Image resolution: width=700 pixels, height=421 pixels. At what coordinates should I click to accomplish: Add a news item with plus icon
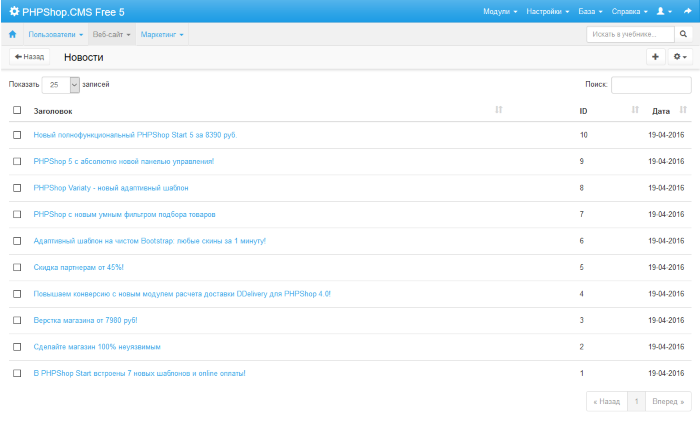tap(655, 57)
